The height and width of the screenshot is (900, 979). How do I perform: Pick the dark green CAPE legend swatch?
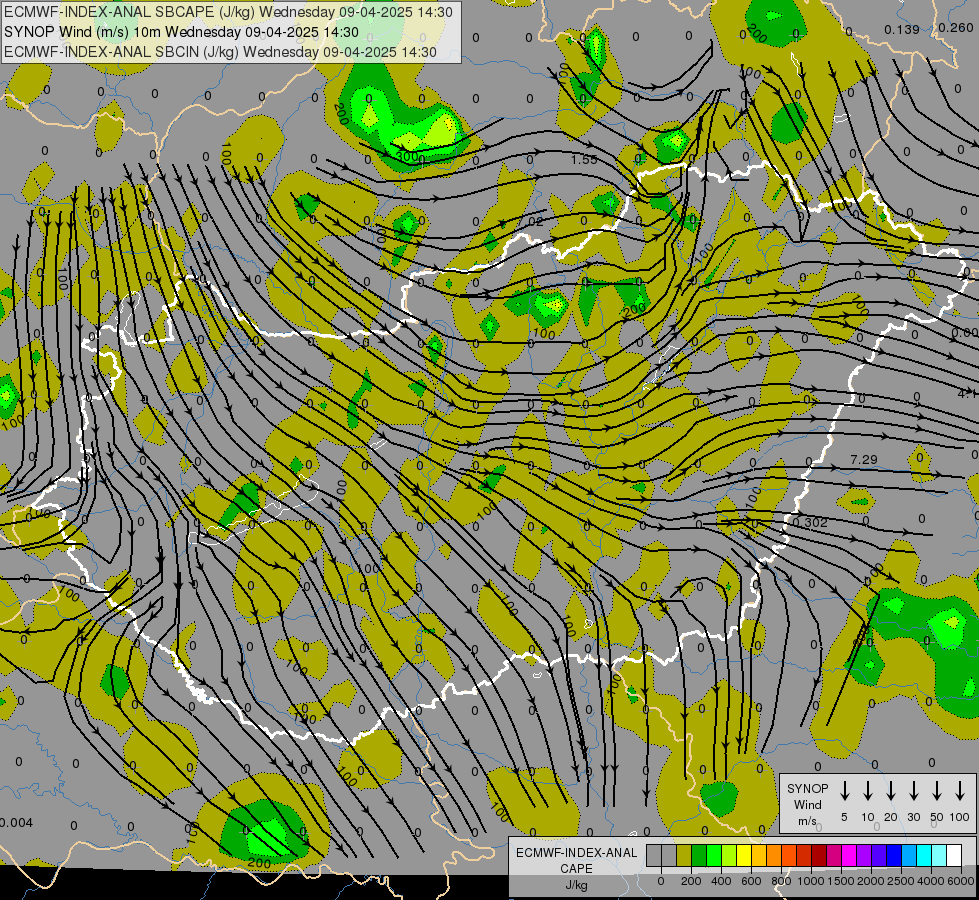click(x=699, y=855)
